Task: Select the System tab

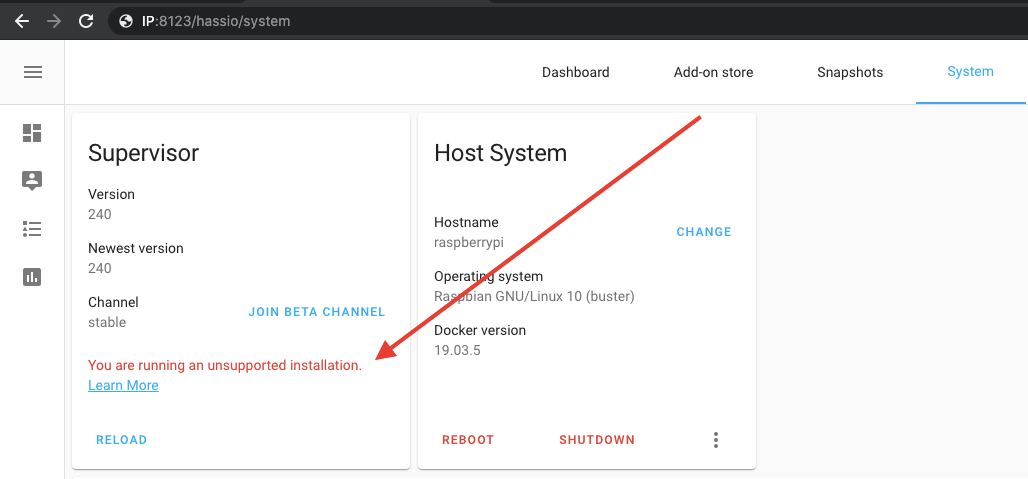Action: click(x=970, y=71)
